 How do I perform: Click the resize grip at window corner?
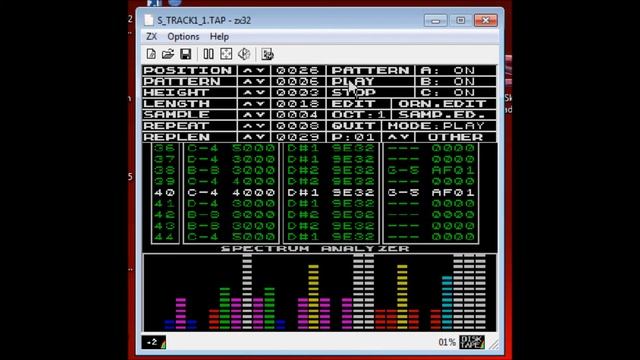(x=494, y=345)
